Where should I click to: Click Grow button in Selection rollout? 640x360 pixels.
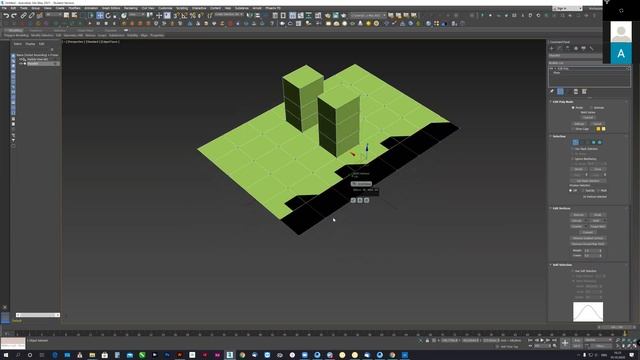click(598, 169)
